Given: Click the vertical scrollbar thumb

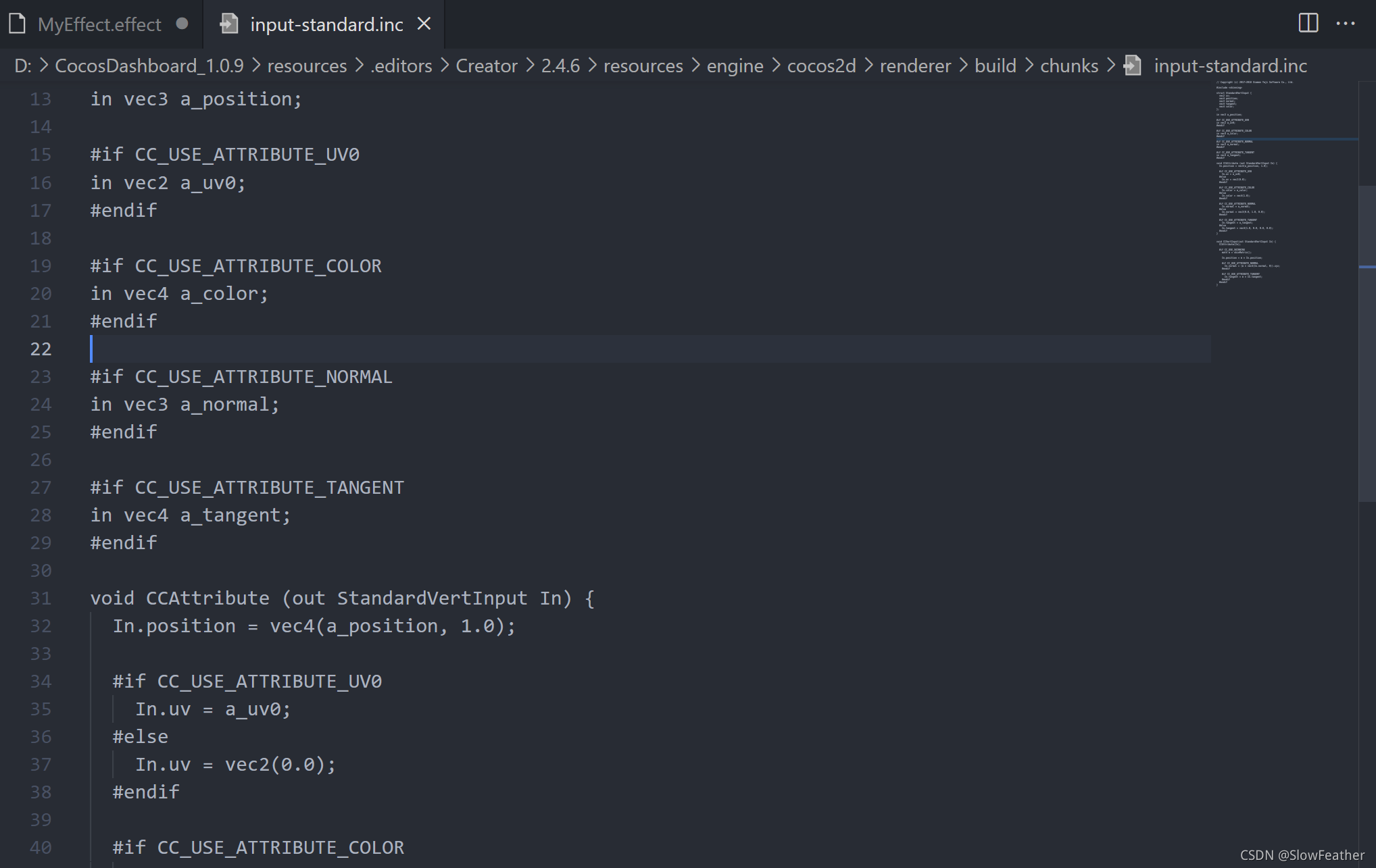Looking at the screenshot, I should [1367, 343].
